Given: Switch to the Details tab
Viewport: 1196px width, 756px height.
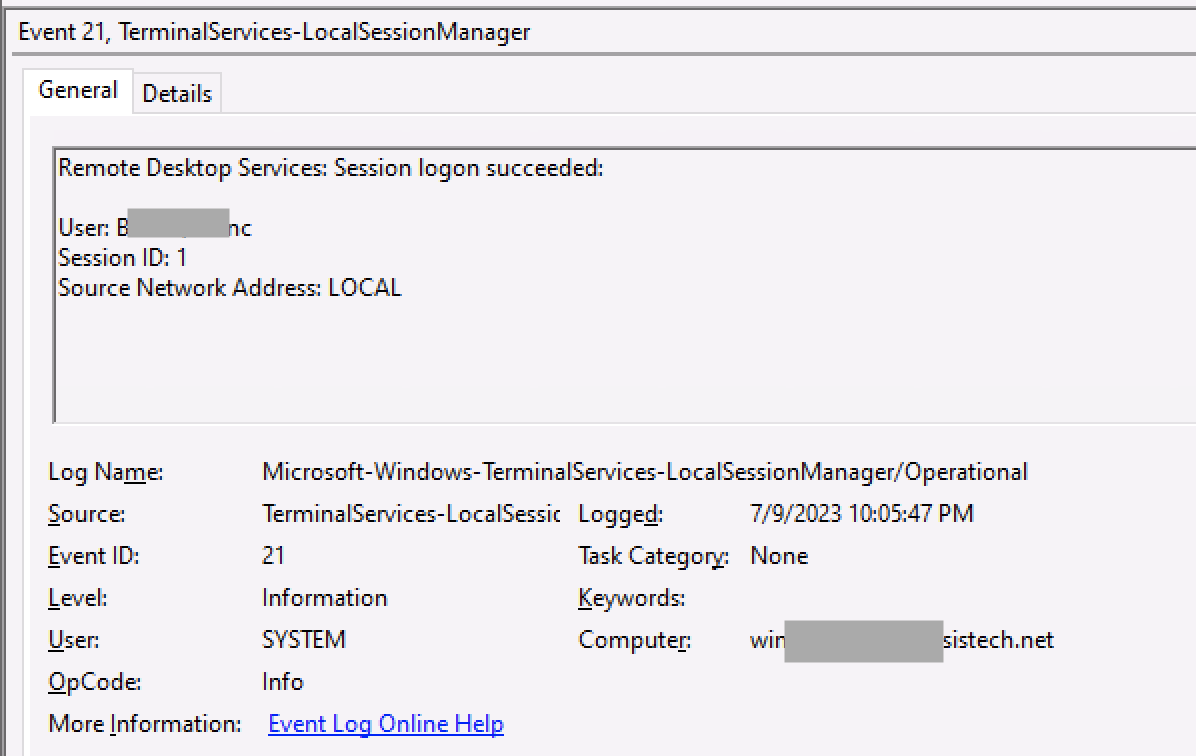Looking at the screenshot, I should tap(177, 93).
